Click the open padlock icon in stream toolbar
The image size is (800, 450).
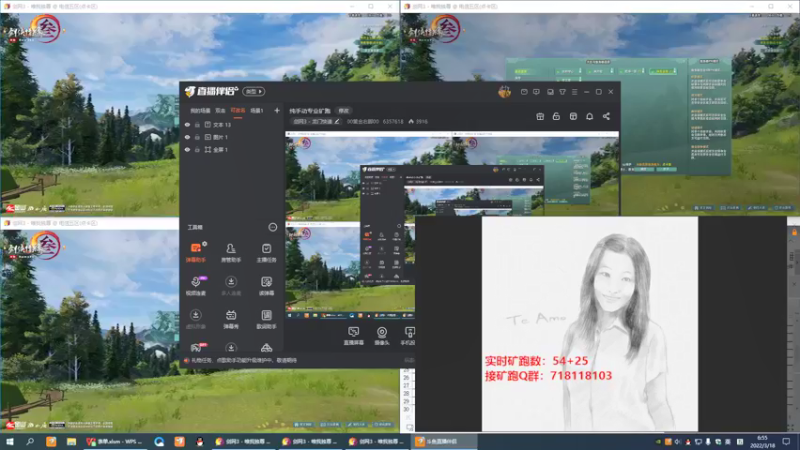click(x=556, y=116)
